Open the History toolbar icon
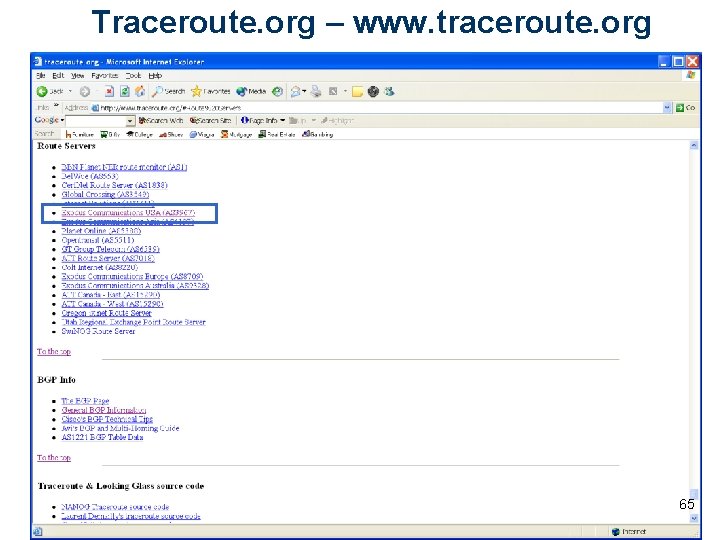The height and width of the screenshot is (540, 720). (277, 91)
